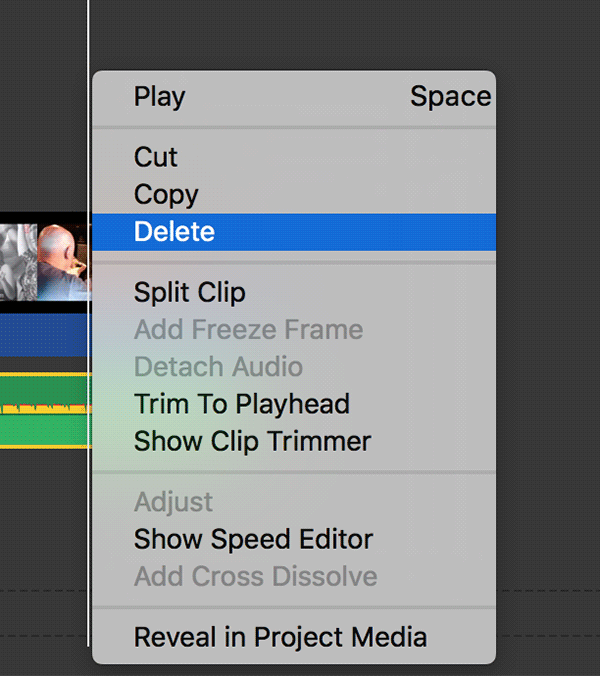This screenshot has width=600, height=676.
Task: Click the grayscale video frame thumbnail
Action: (17, 262)
